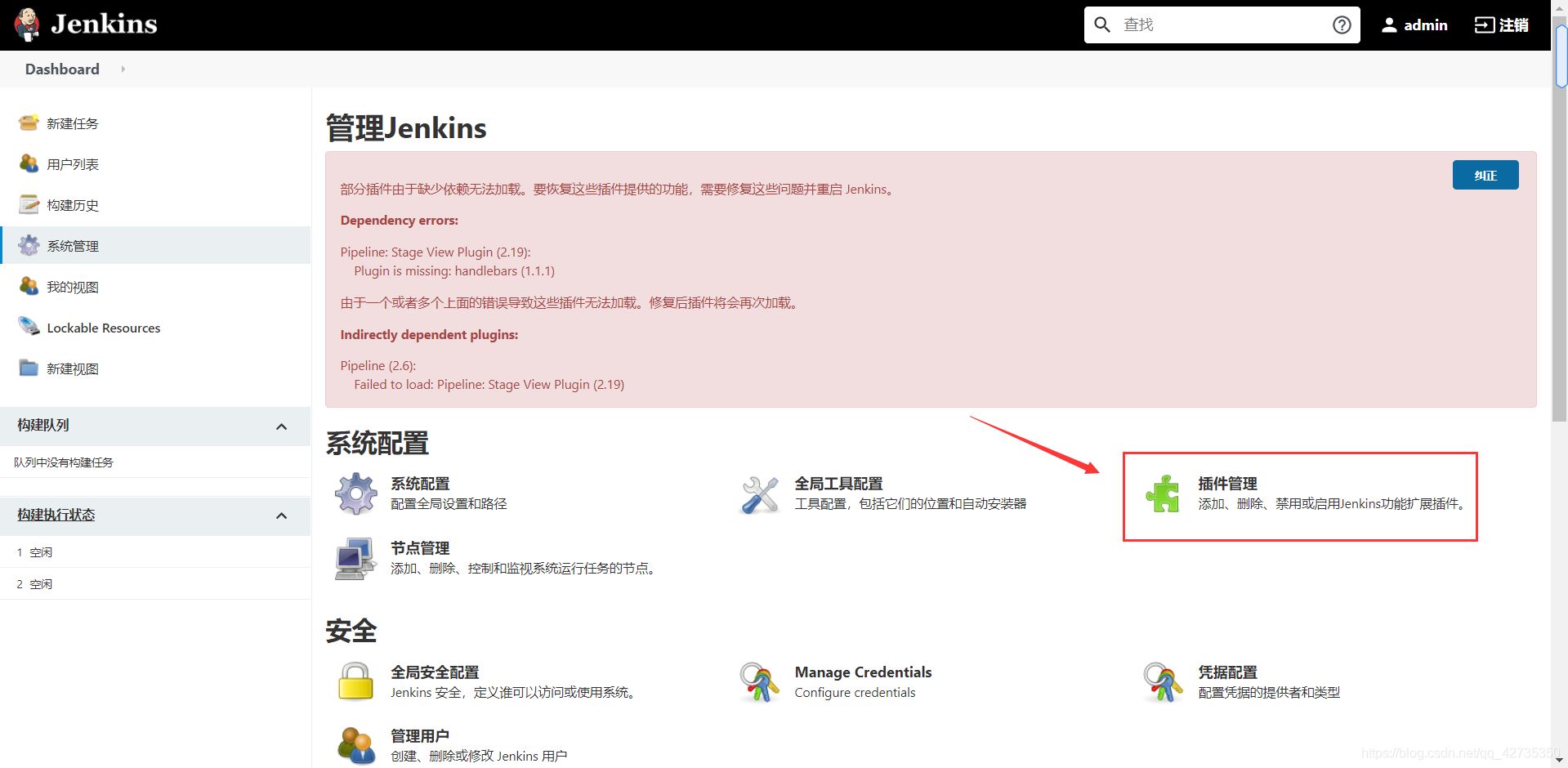Collapse the 构建执行状态 panel chevron
Image resolution: width=1568 pixels, height=768 pixels.
tap(282, 516)
